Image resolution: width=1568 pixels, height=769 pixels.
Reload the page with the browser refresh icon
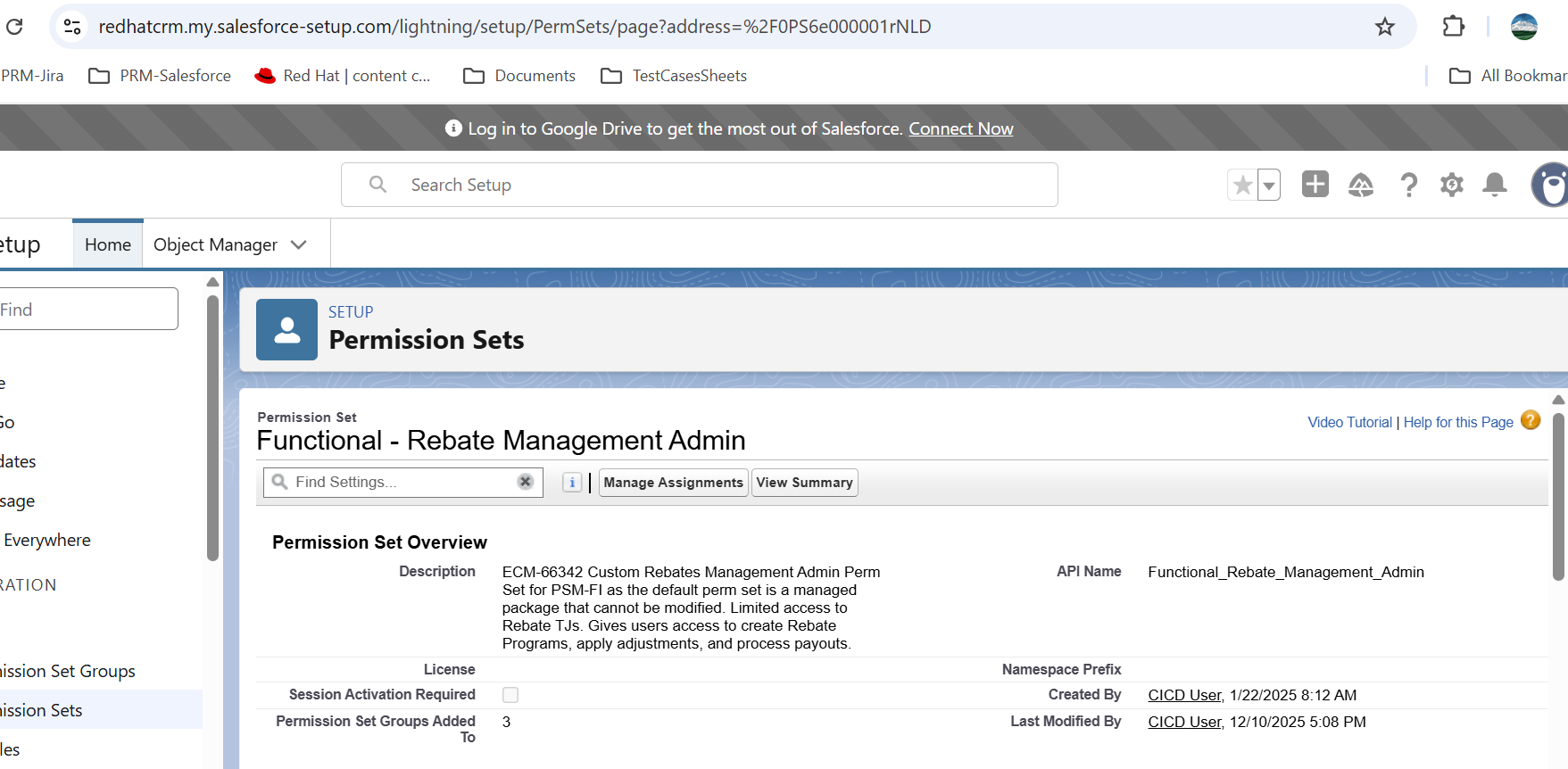click(x=14, y=27)
